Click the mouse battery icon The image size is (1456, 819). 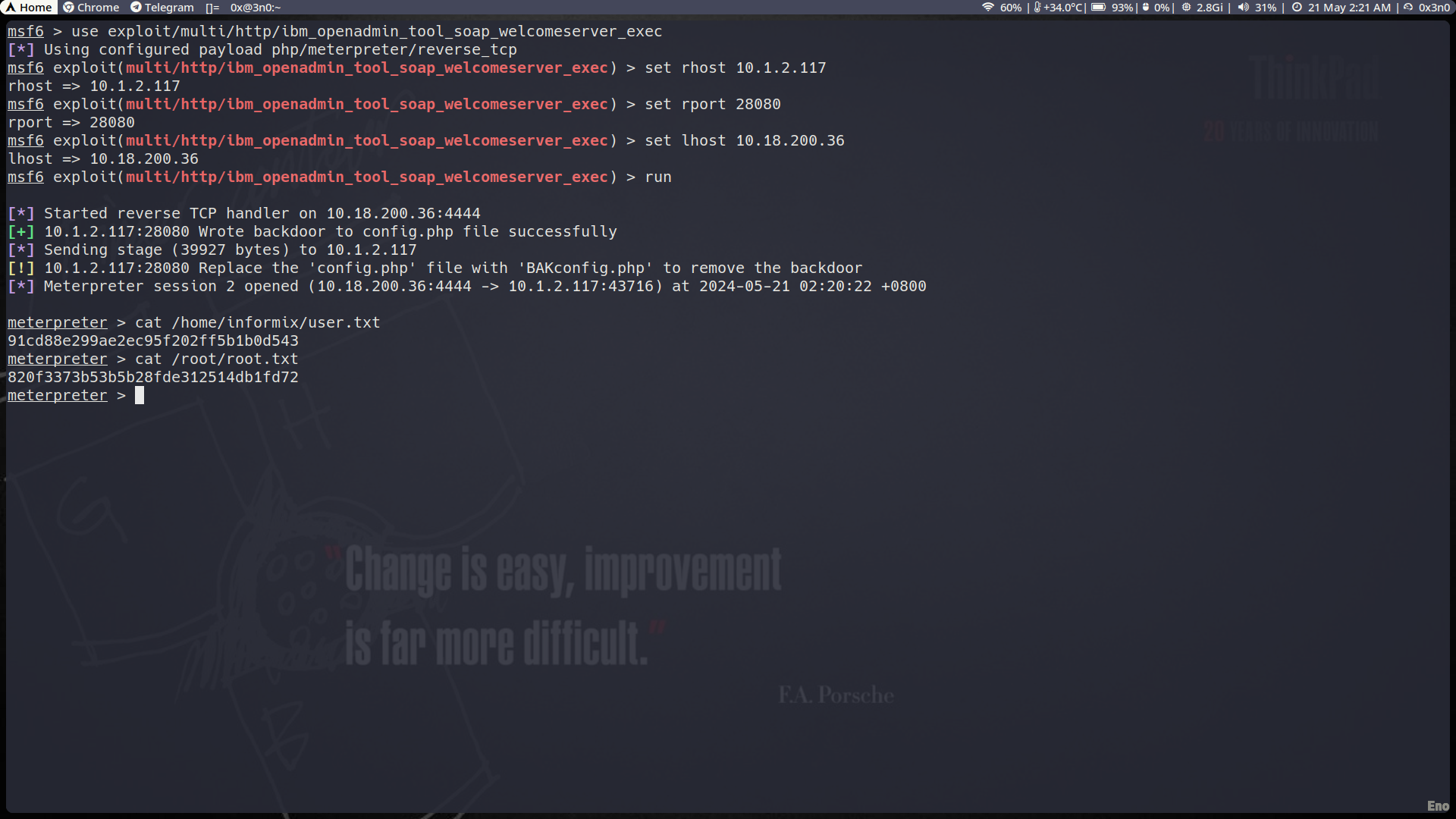coord(1146,8)
